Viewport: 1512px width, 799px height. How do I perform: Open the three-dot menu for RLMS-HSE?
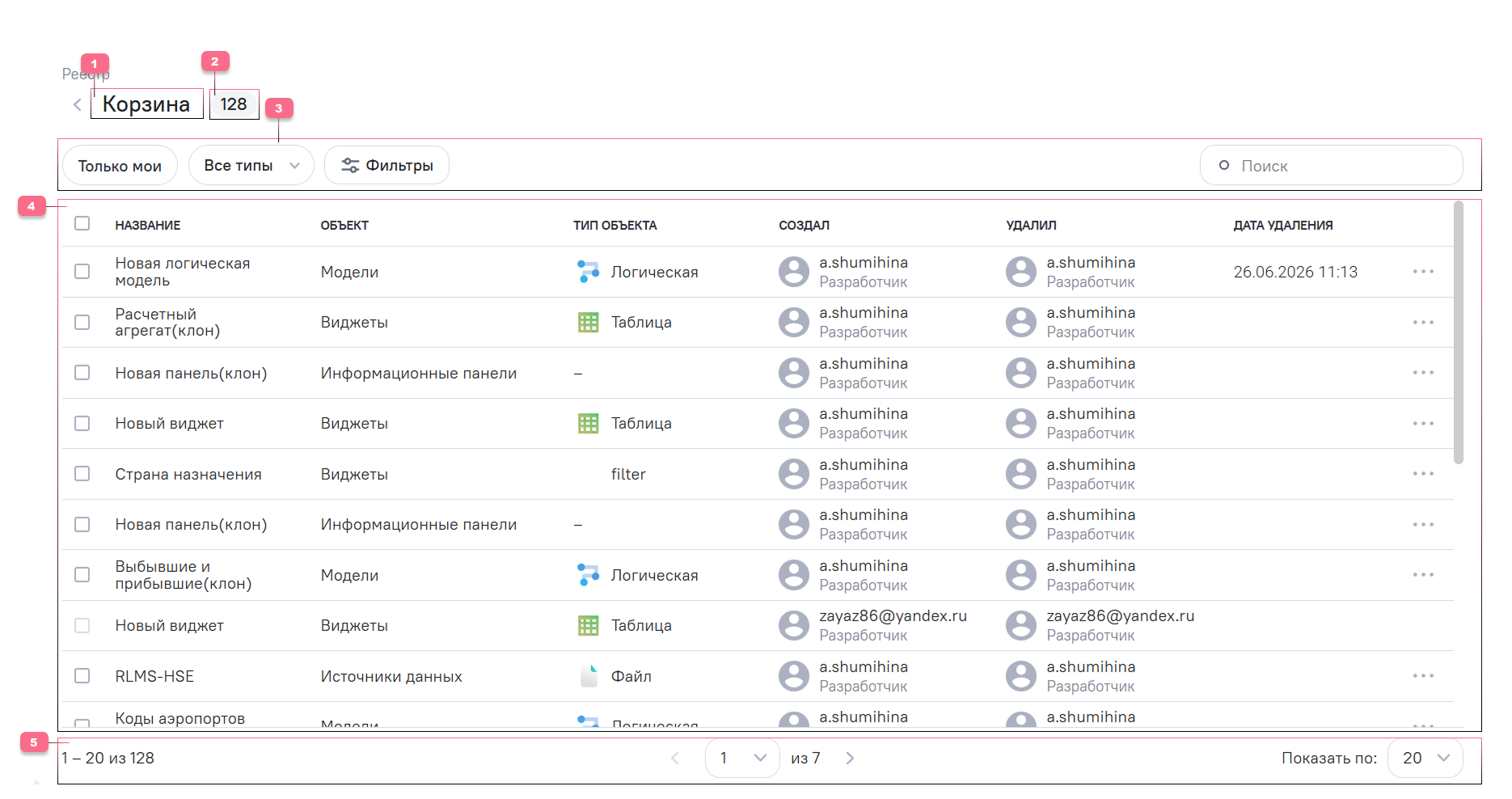coord(1423,676)
